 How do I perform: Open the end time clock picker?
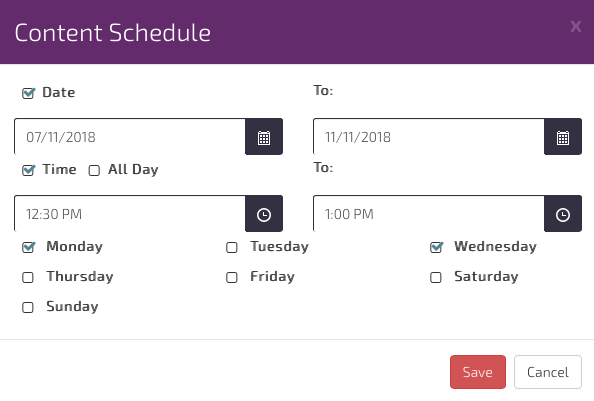(x=563, y=214)
